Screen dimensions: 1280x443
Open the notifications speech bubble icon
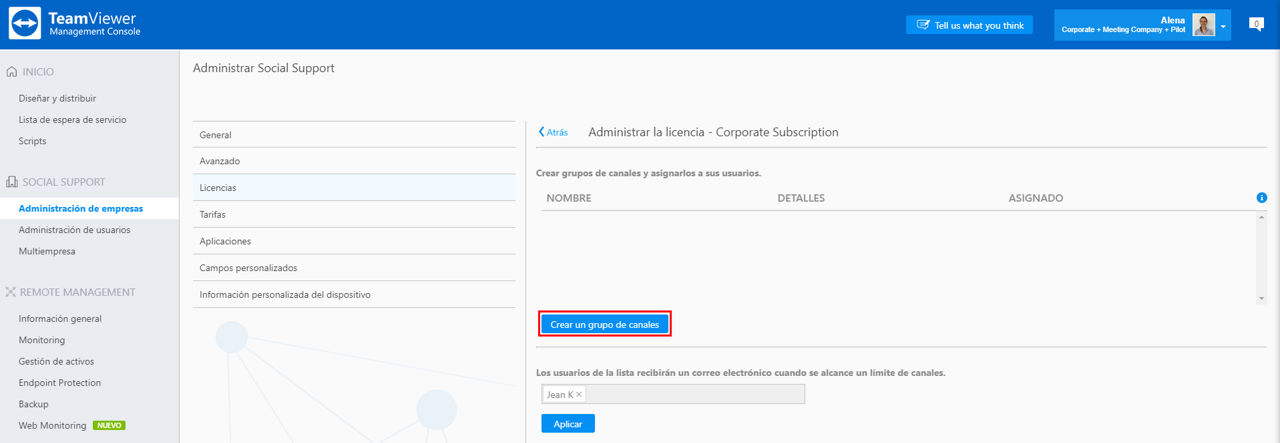(1256, 24)
